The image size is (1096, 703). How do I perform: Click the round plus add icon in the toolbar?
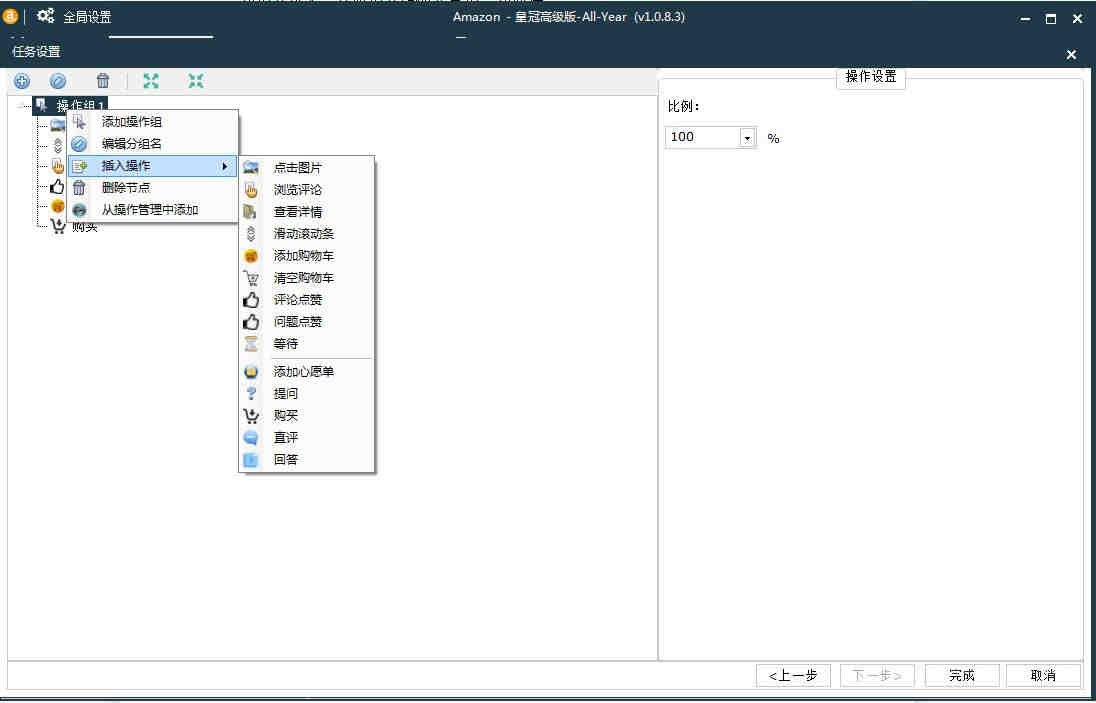[22, 81]
